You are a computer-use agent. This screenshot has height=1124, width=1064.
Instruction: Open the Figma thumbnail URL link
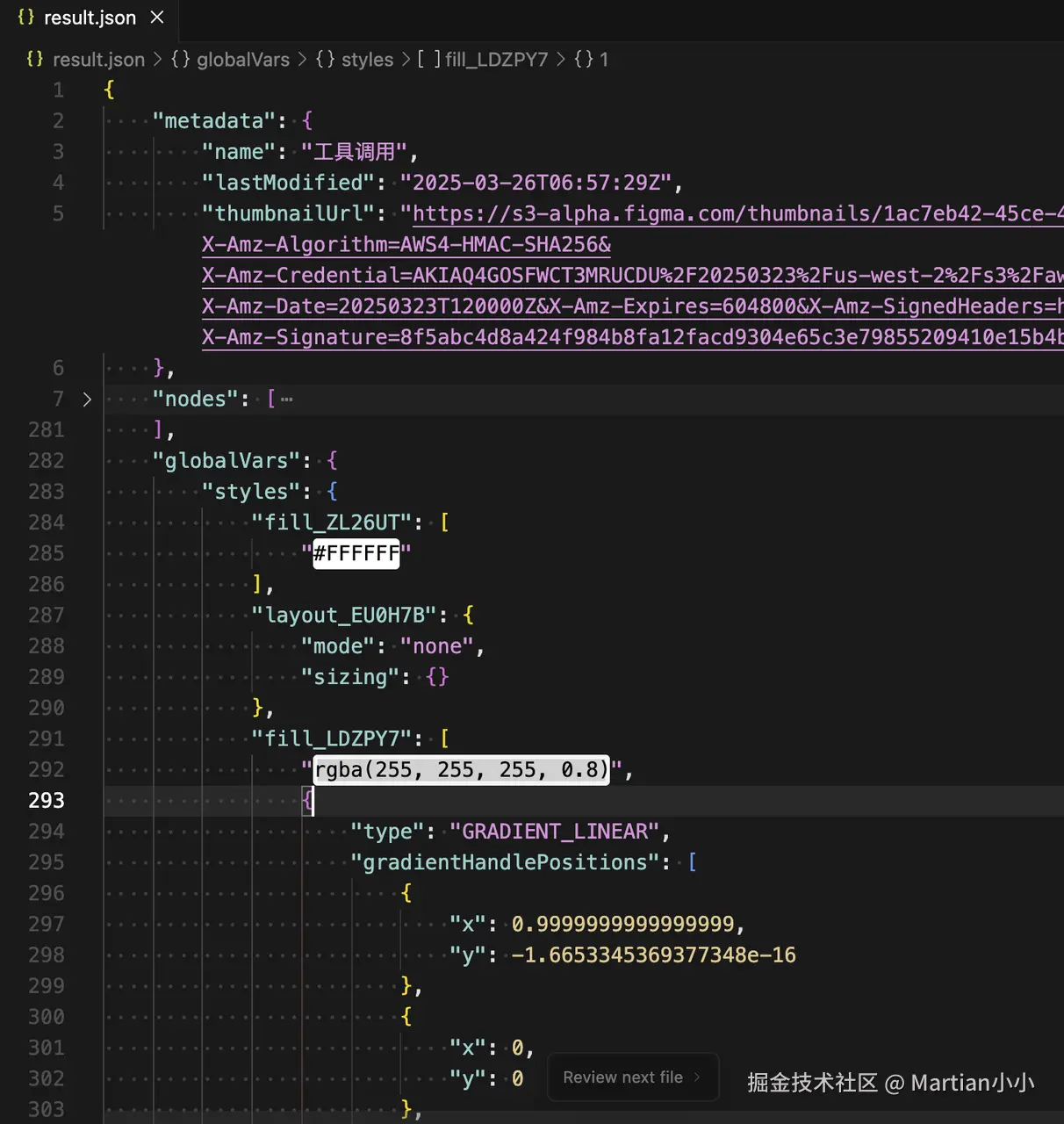737,213
